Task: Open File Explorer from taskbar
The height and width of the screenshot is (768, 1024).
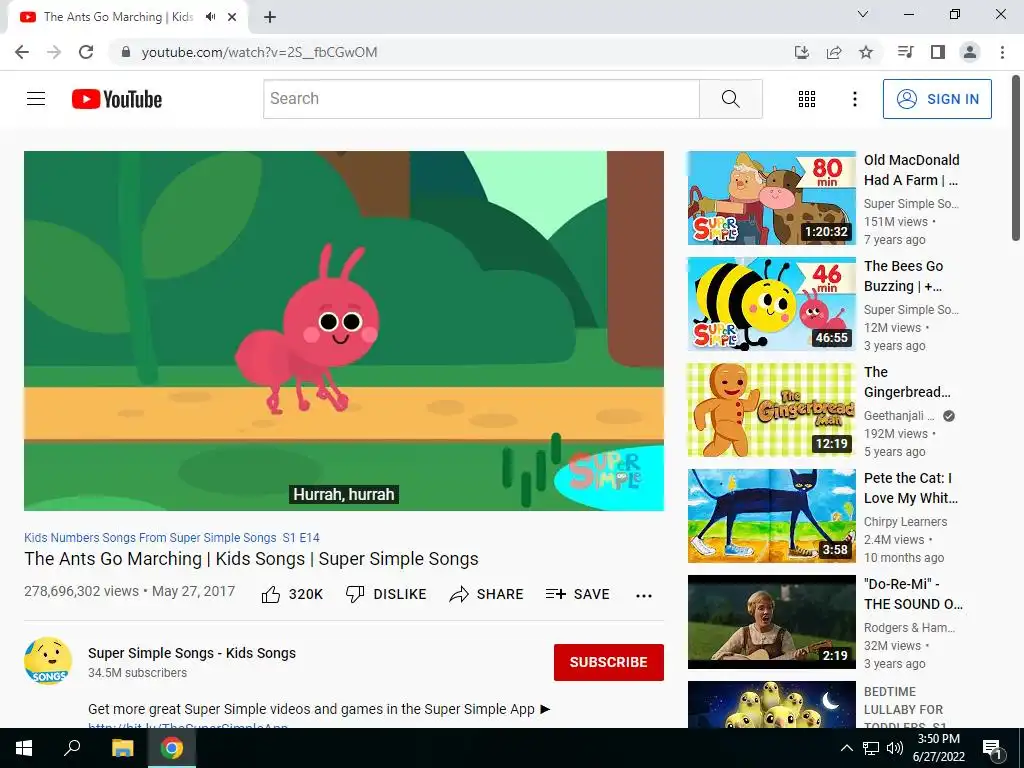Action: coord(122,748)
